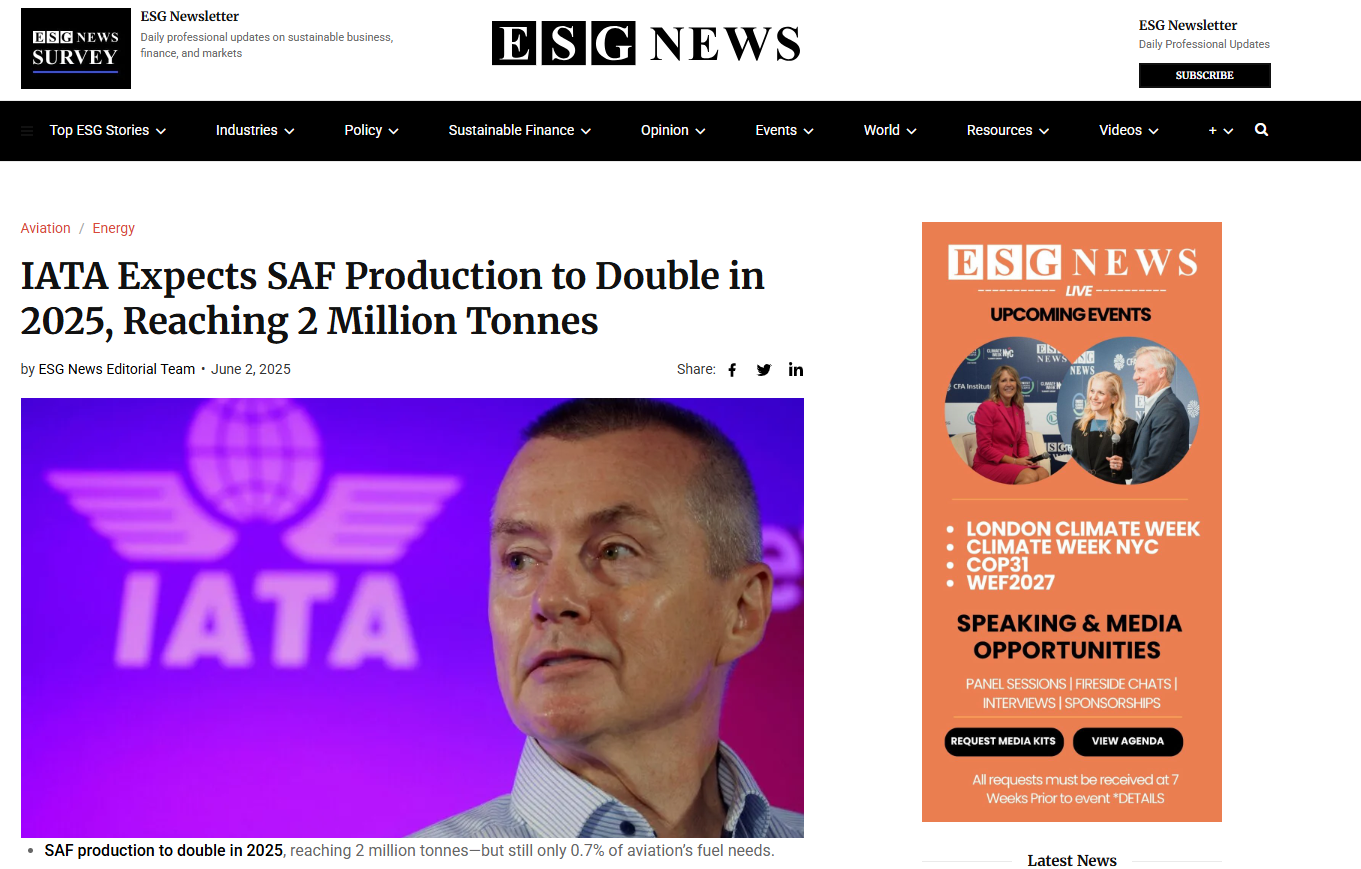Open the article's IATA featured image
1361x869 pixels.
412,618
